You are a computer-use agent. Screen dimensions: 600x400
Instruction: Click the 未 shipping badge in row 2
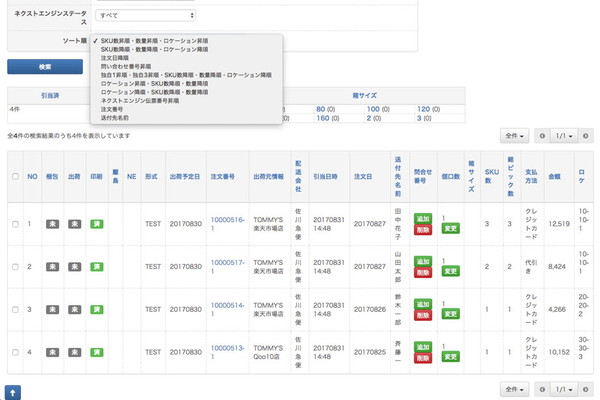(x=75, y=267)
